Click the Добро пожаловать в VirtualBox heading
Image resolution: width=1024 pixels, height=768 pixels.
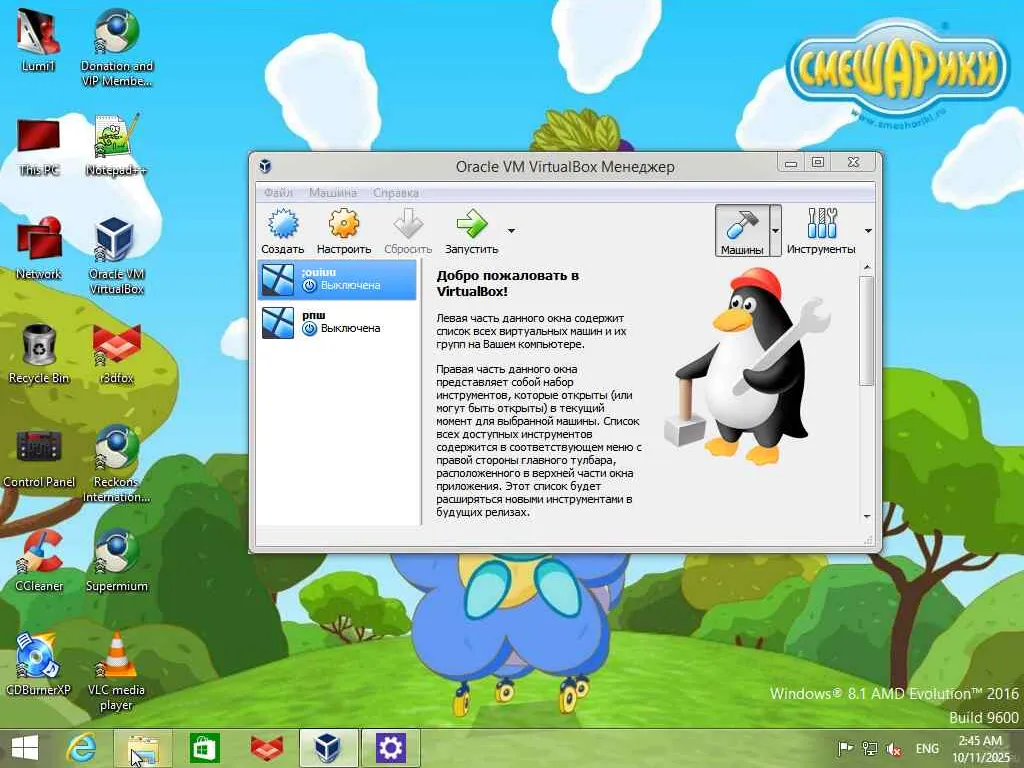(507, 283)
